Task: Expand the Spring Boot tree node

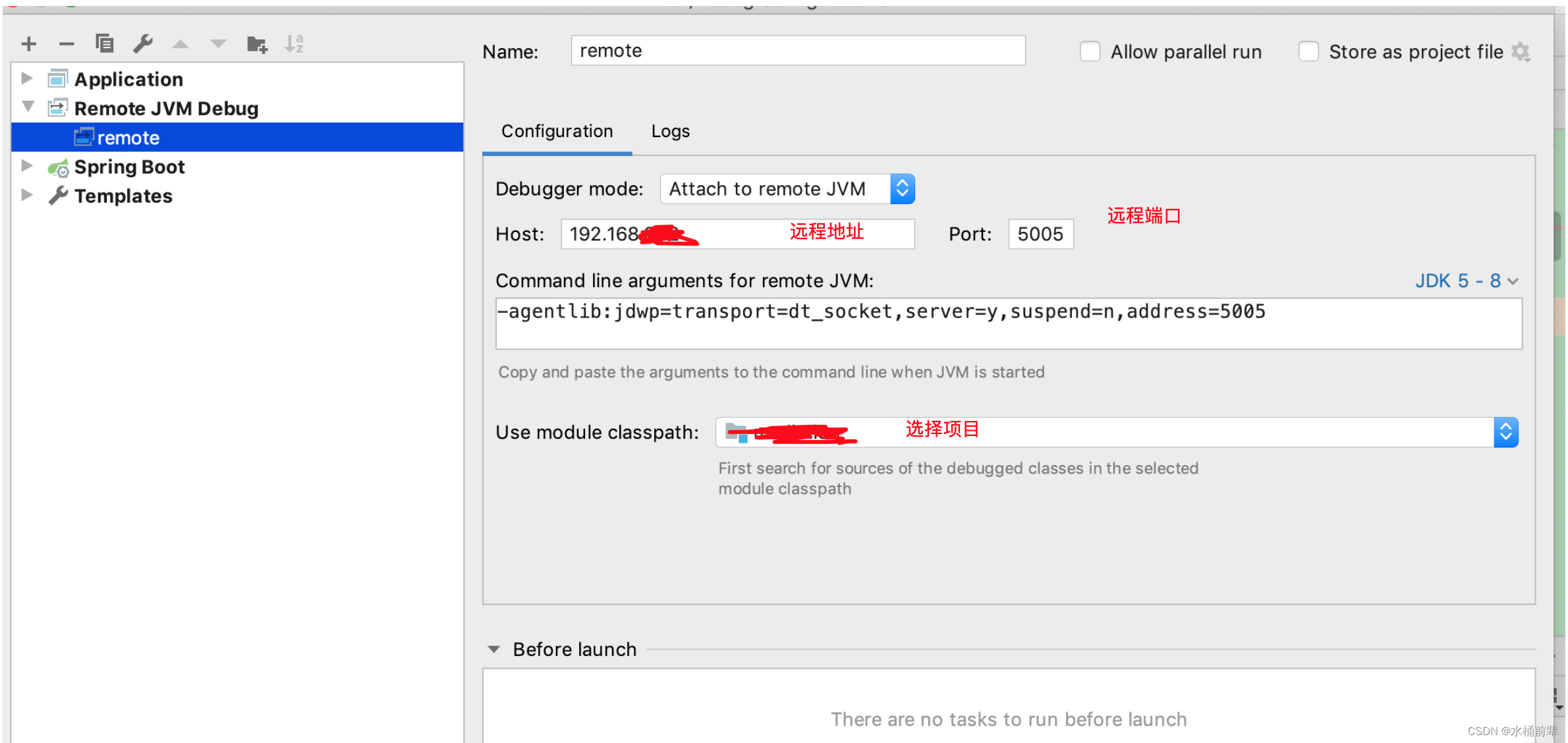Action: pos(27,166)
